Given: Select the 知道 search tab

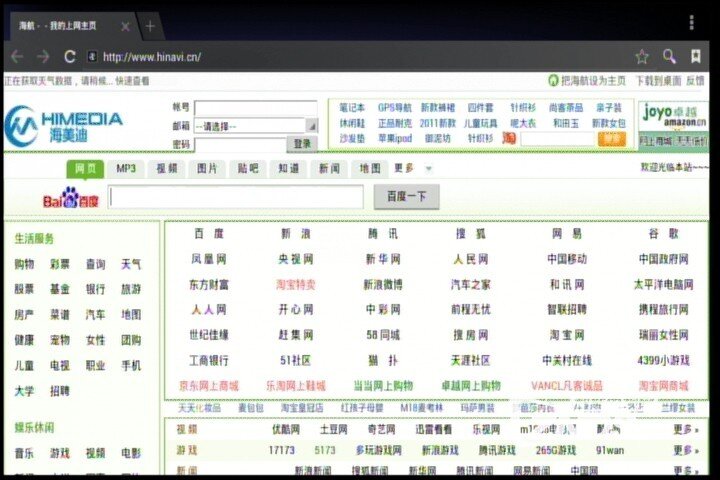Looking at the screenshot, I should pos(288,169).
